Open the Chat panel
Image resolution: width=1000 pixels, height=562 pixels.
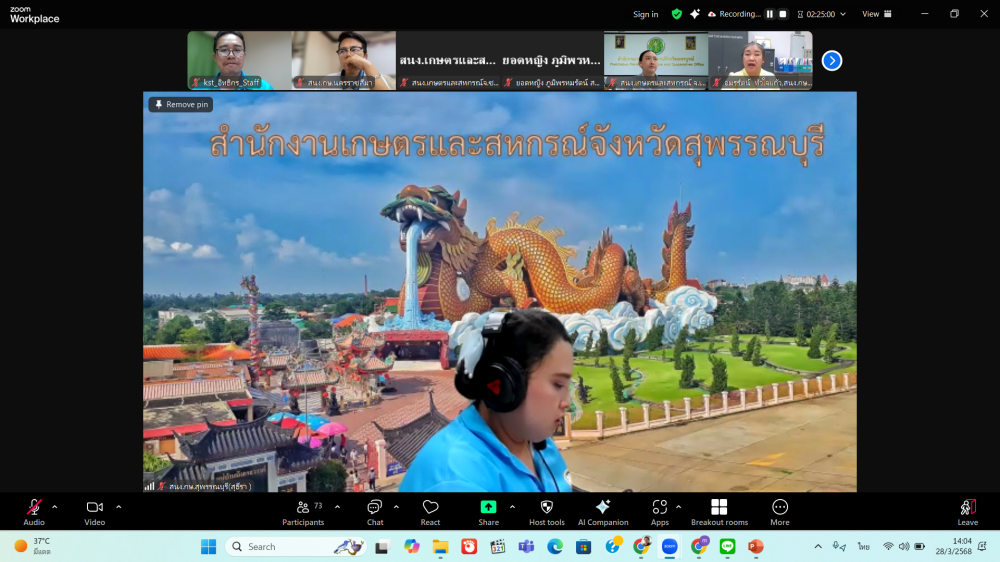tap(375, 508)
